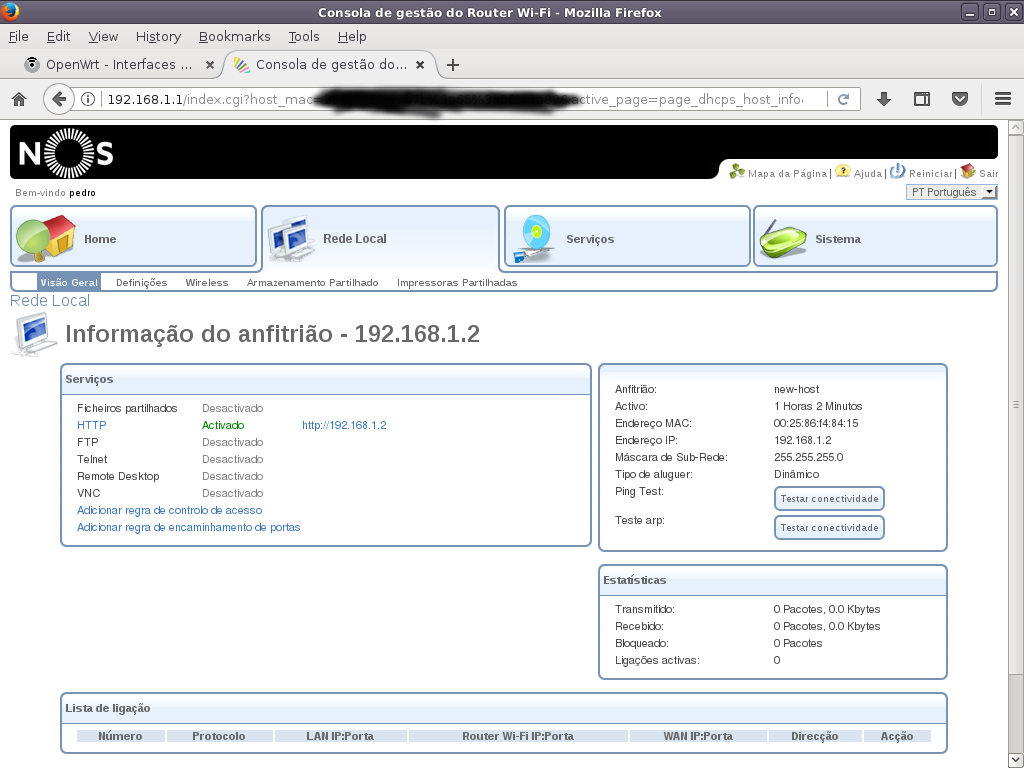Open the Help menu
This screenshot has height=768, width=1024.
coord(352,37)
